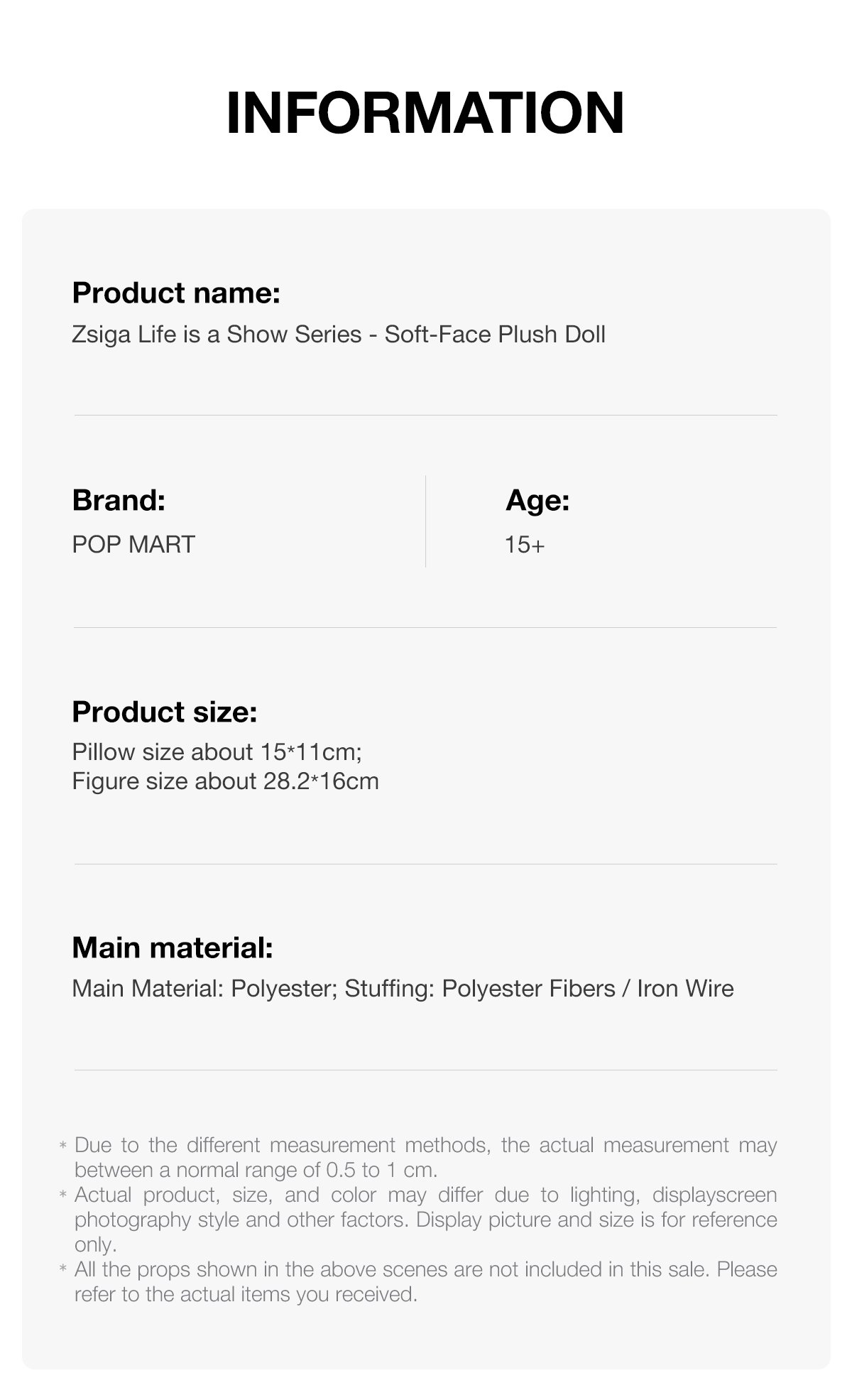Select the Product name label

coord(176,293)
